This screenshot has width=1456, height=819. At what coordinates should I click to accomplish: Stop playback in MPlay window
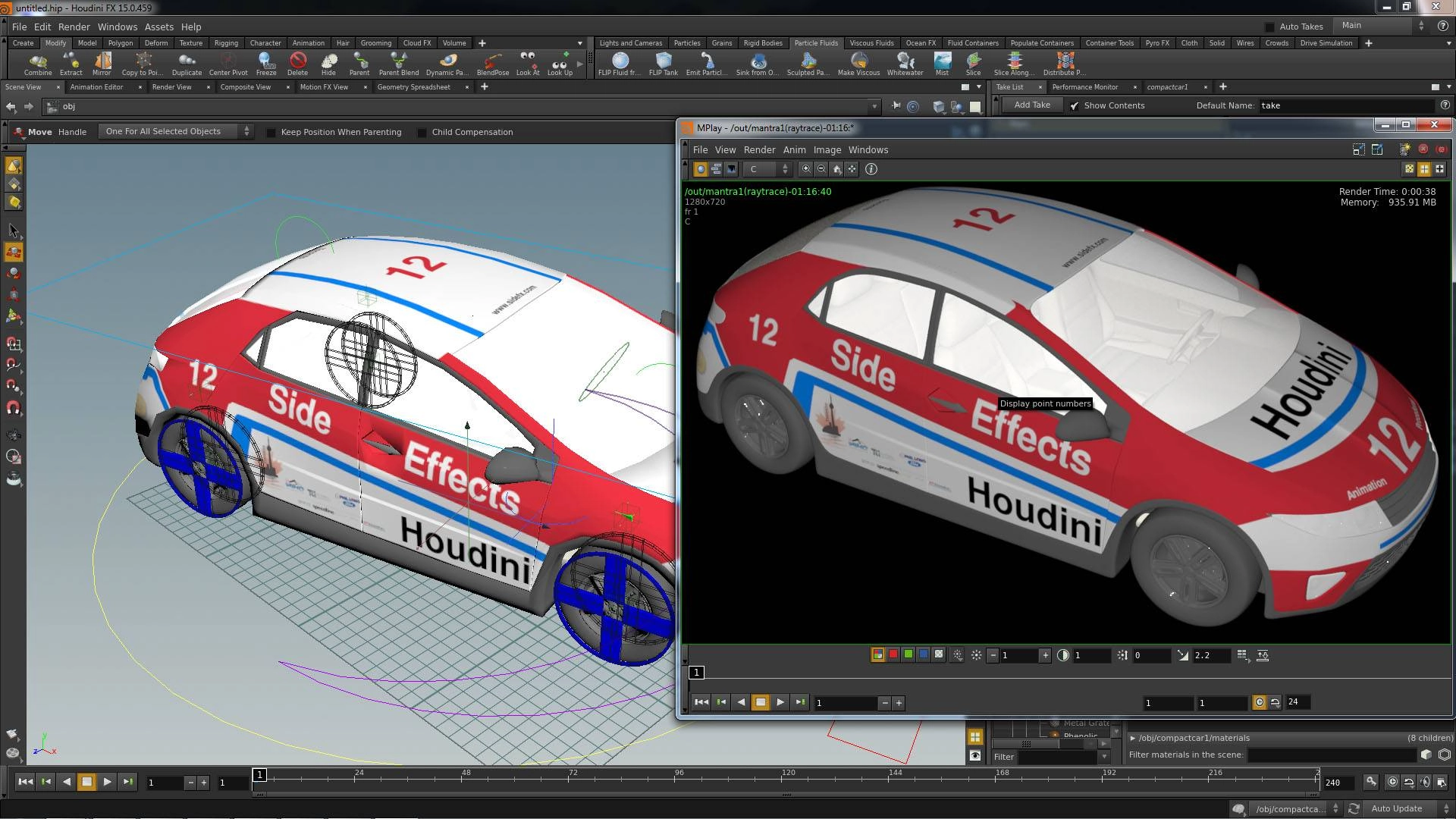click(x=761, y=702)
